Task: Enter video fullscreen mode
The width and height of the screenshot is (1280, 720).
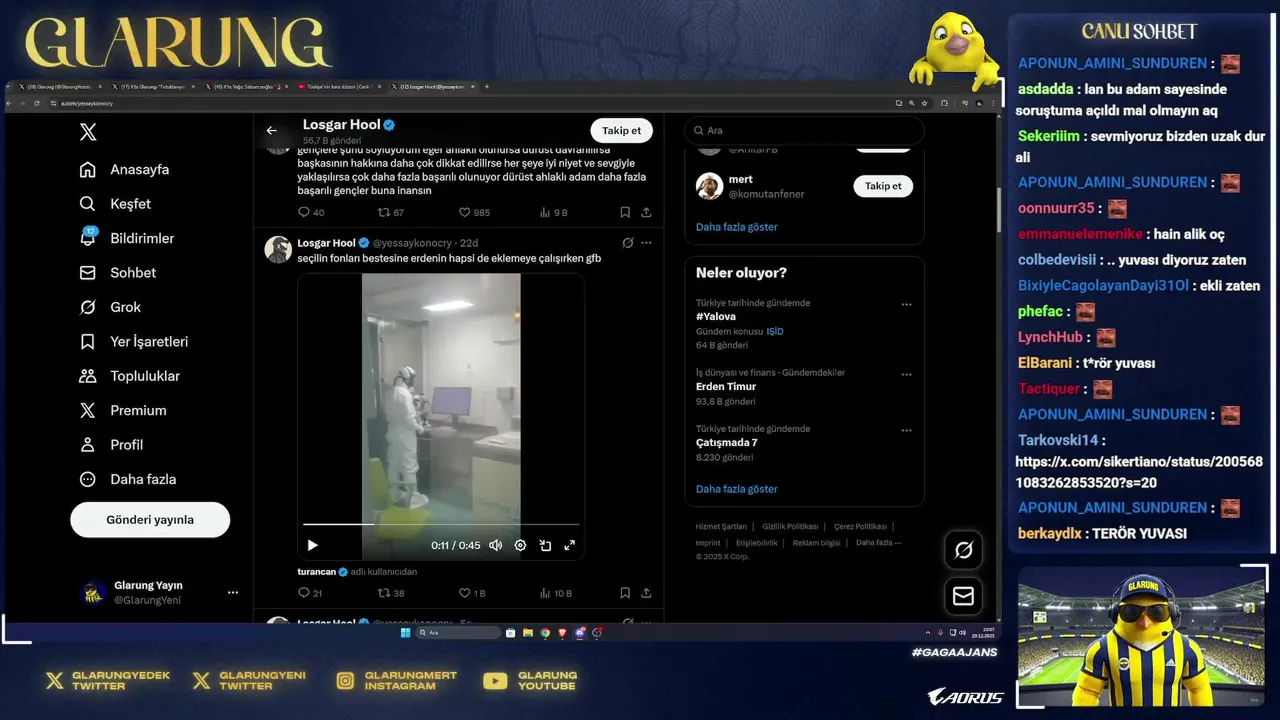Action: [x=570, y=545]
